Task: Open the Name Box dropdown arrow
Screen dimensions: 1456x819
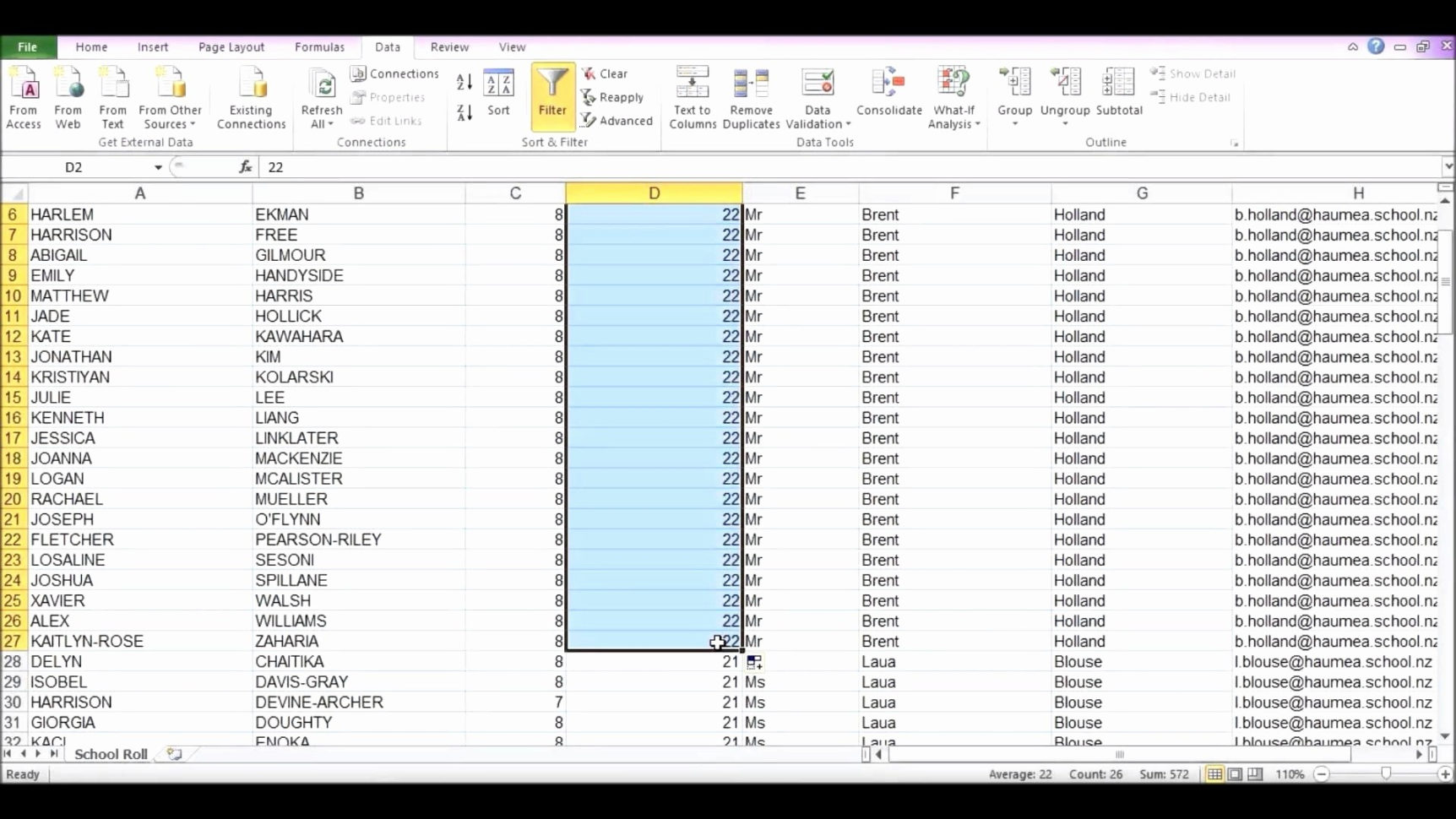Action: [157, 167]
